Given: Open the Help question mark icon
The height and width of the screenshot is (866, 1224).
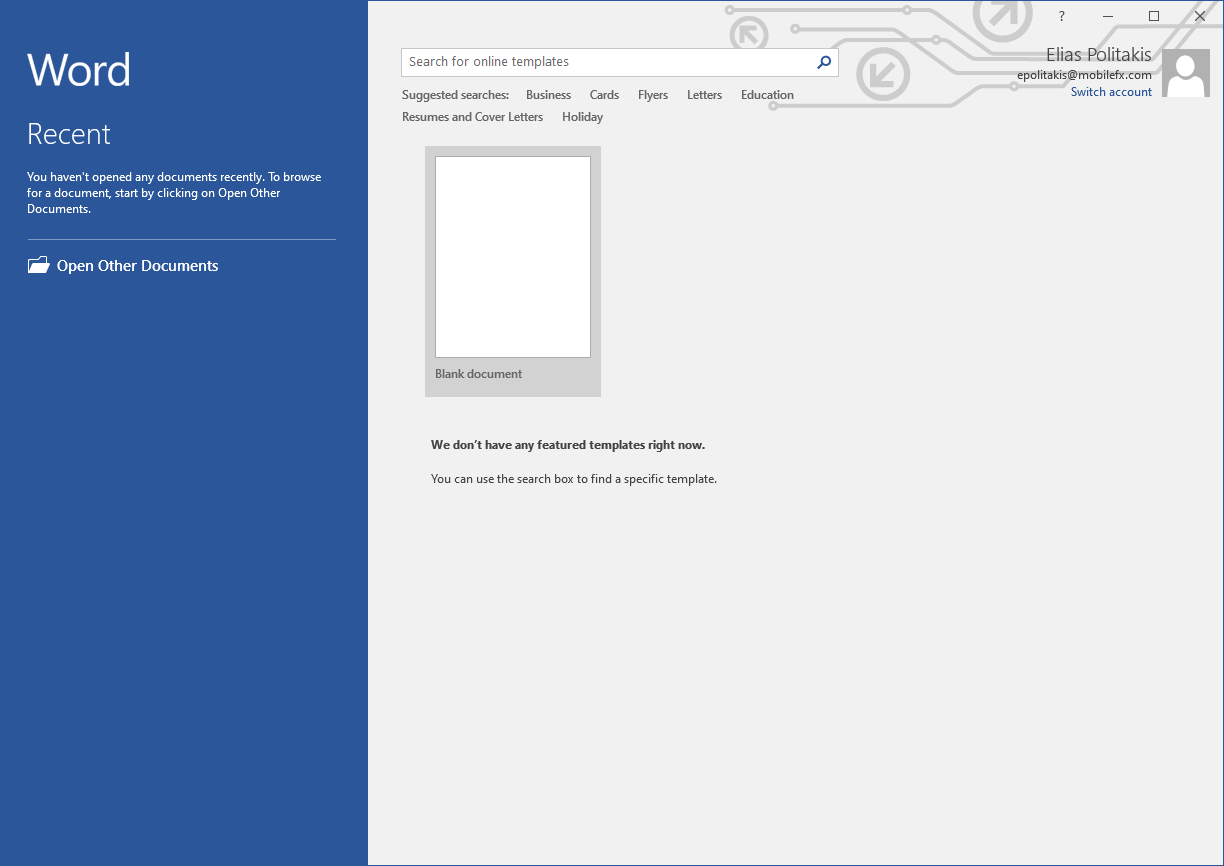Looking at the screenshot, I should coord(1062,16).
